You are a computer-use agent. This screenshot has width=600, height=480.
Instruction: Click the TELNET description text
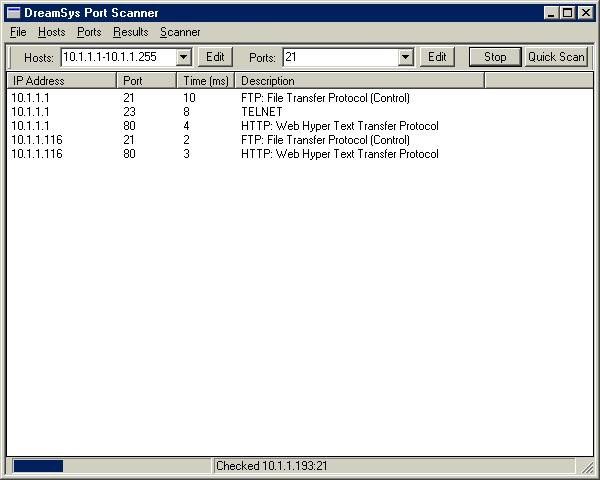click(262, 112)
